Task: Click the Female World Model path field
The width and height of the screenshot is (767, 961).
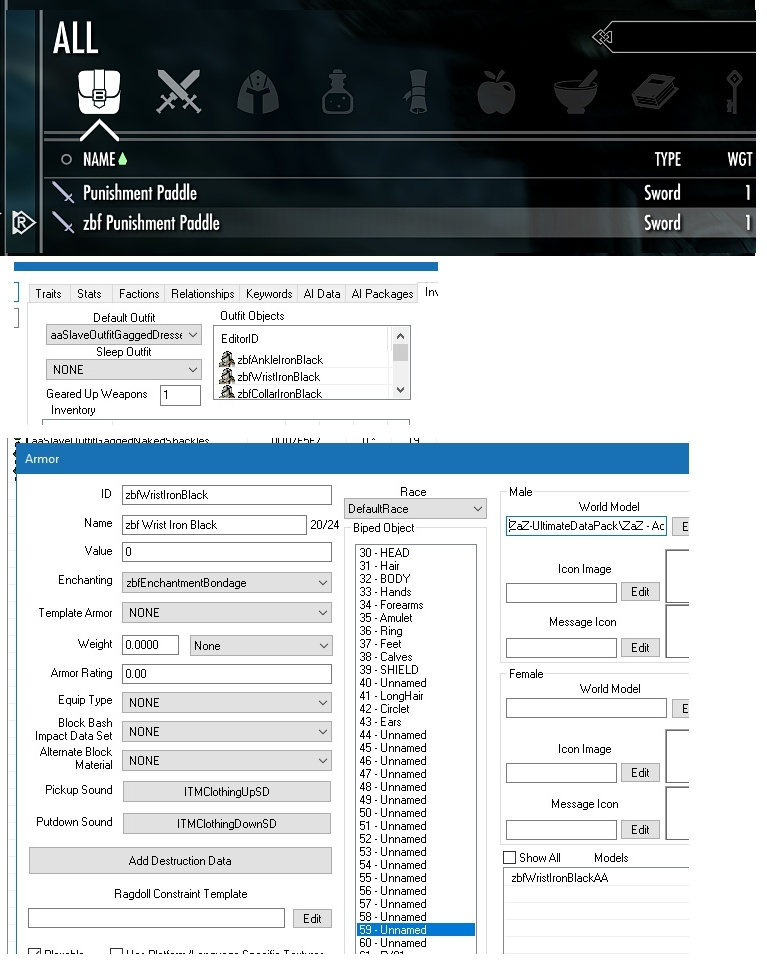Action: pos(586,708)
